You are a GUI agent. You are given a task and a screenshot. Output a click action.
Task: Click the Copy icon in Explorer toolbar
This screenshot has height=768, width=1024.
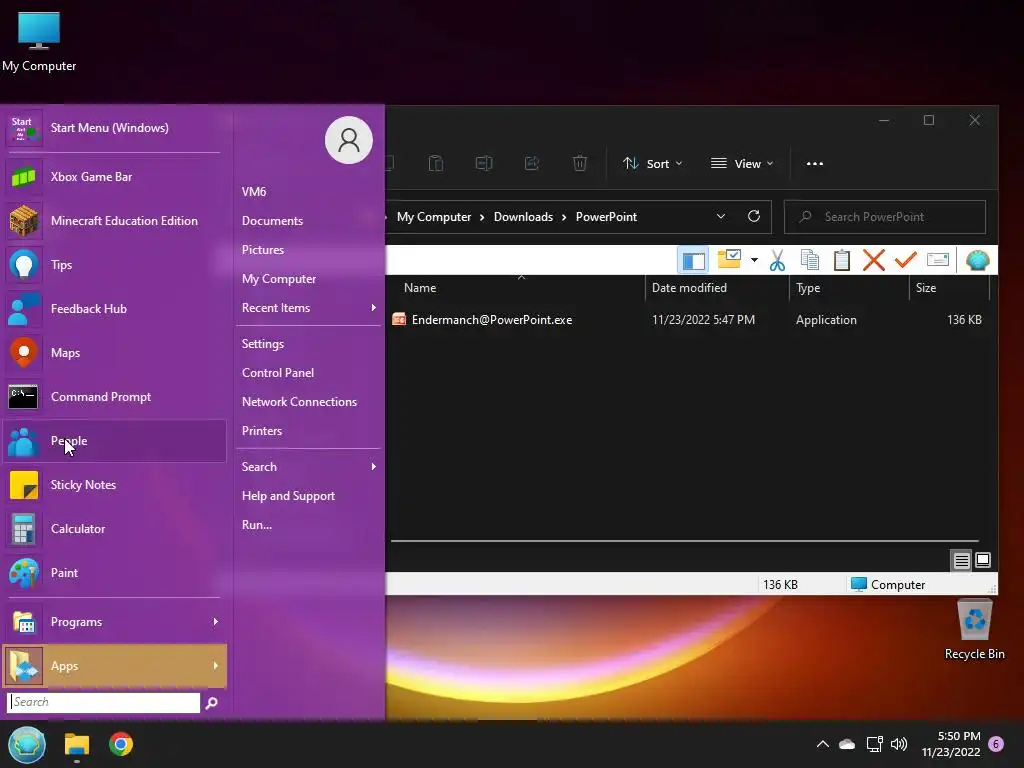(810, 260)
